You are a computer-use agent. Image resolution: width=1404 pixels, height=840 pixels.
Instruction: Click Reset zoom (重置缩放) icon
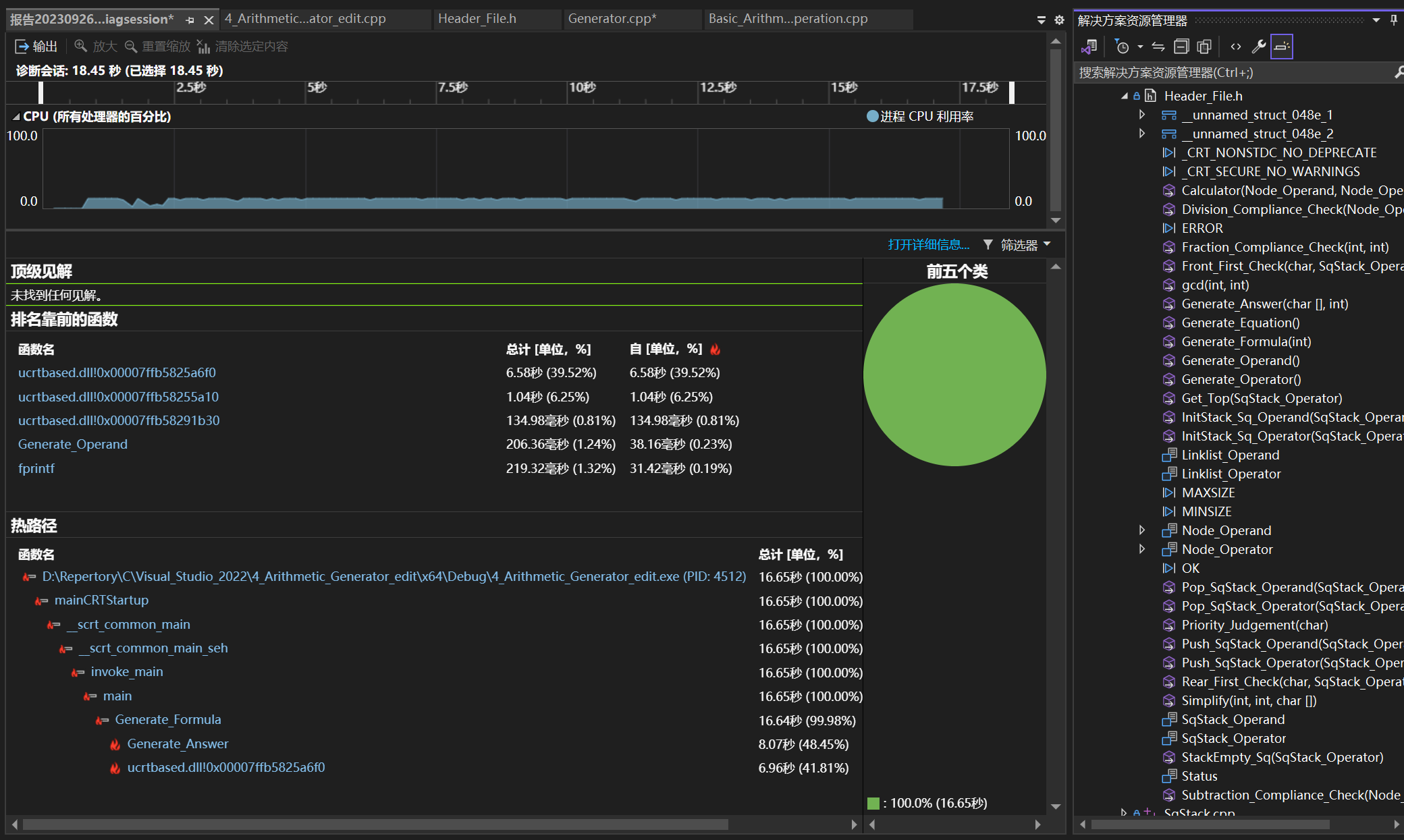click(131, 46)
